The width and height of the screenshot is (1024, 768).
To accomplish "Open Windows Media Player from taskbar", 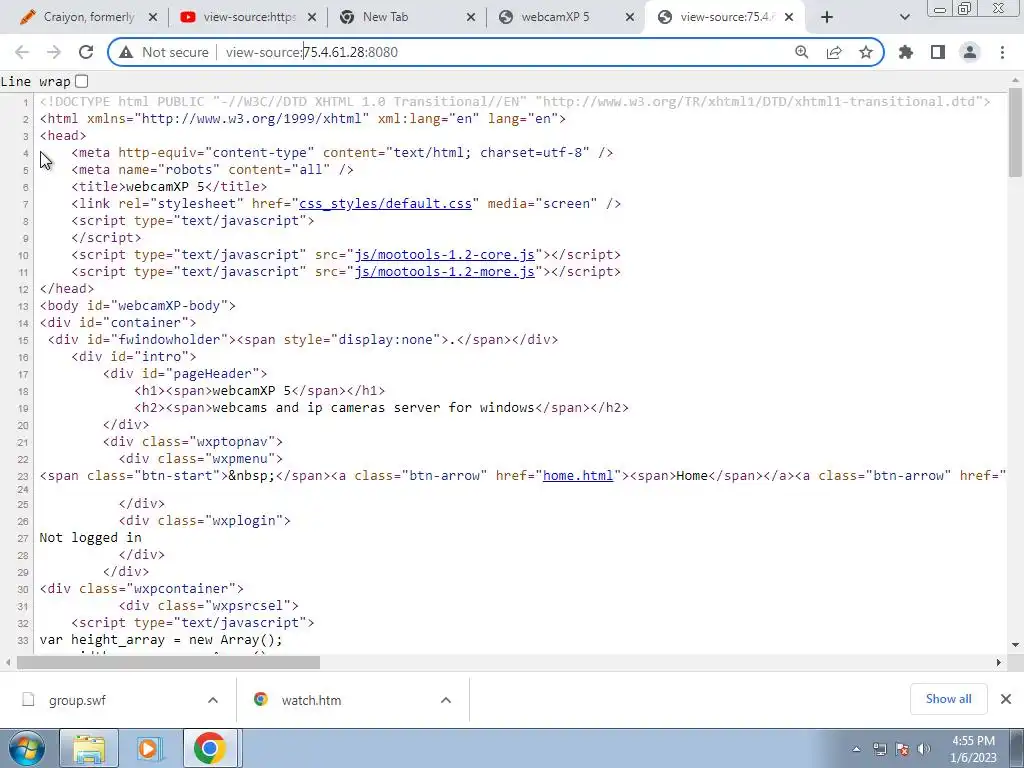I will (150, 748).
